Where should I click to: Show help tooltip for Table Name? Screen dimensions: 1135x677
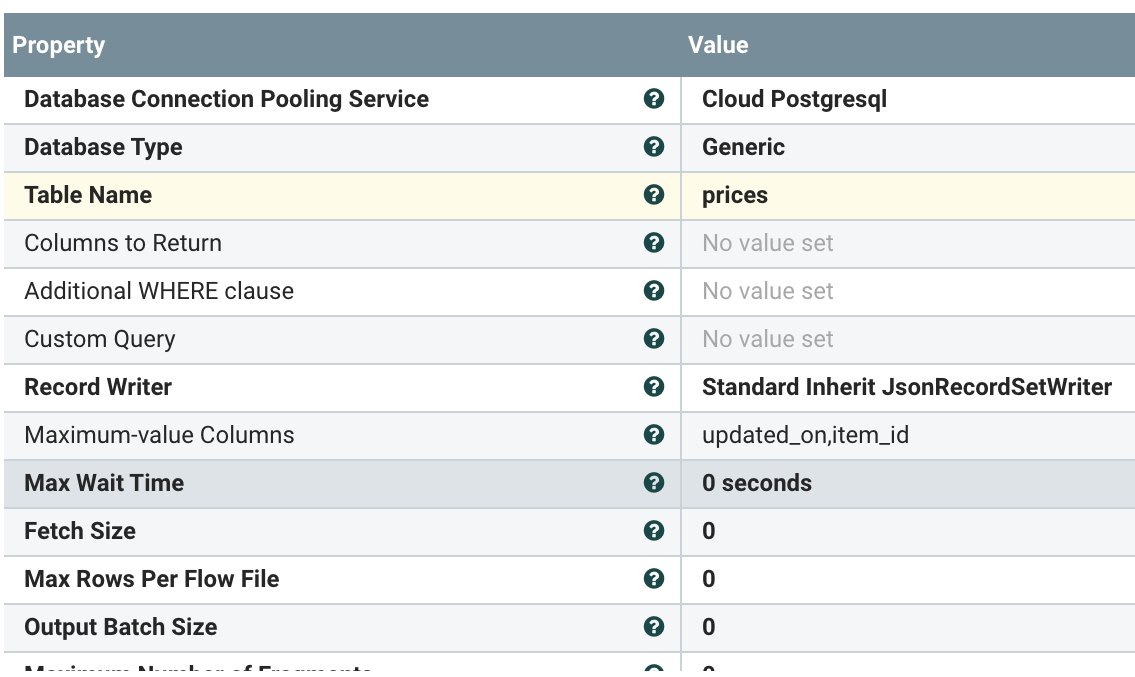pos(654,195)
